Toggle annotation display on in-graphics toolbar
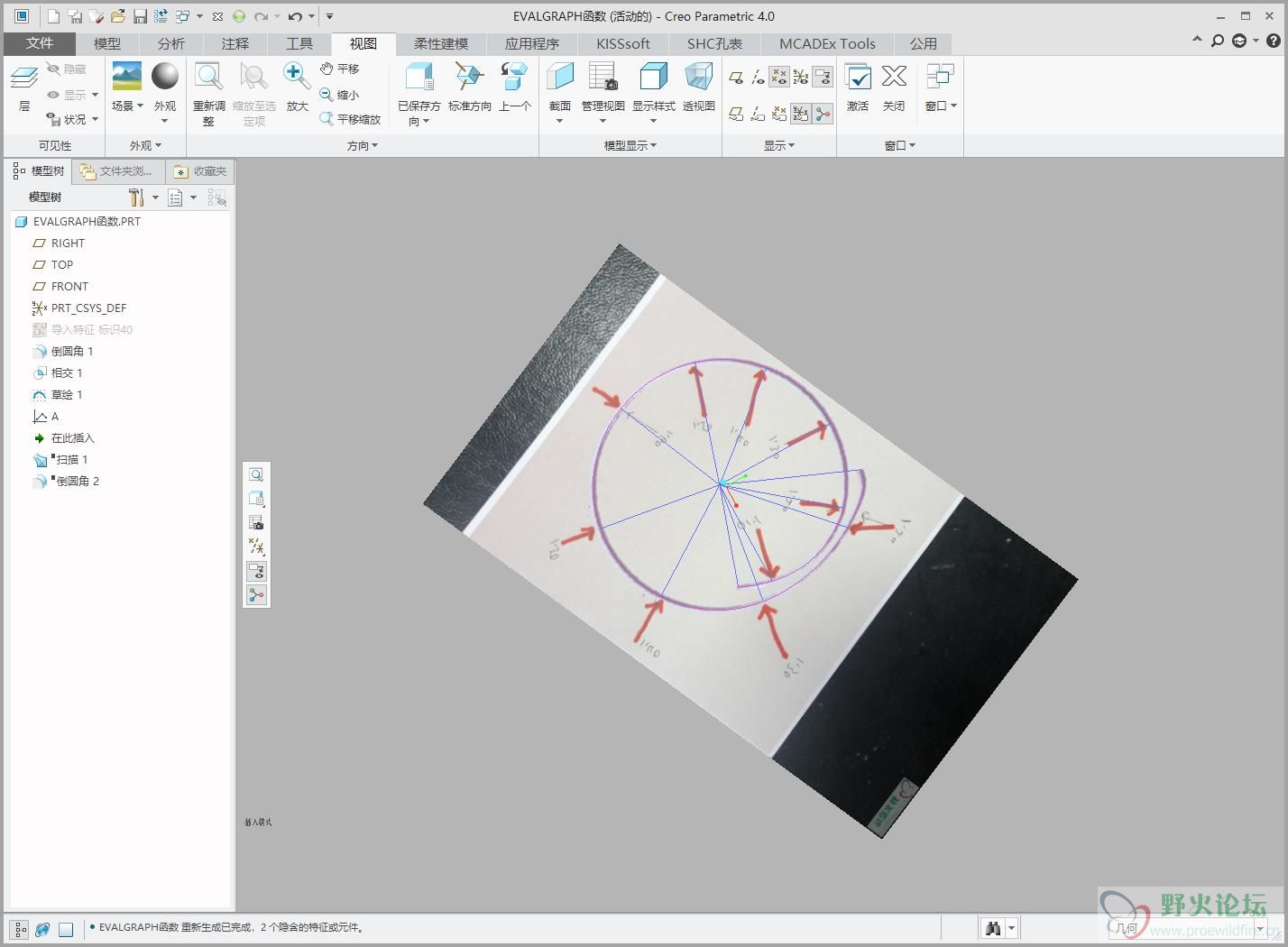Screen dimensions: 1288x947 (256, 571)
